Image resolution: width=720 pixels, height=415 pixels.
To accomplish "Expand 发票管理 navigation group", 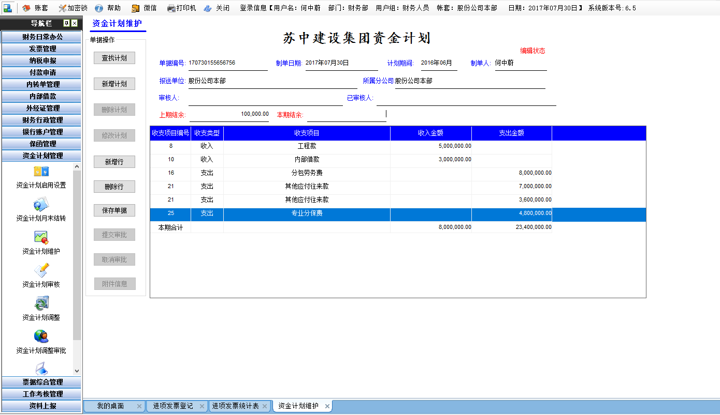I will point(42,49).
